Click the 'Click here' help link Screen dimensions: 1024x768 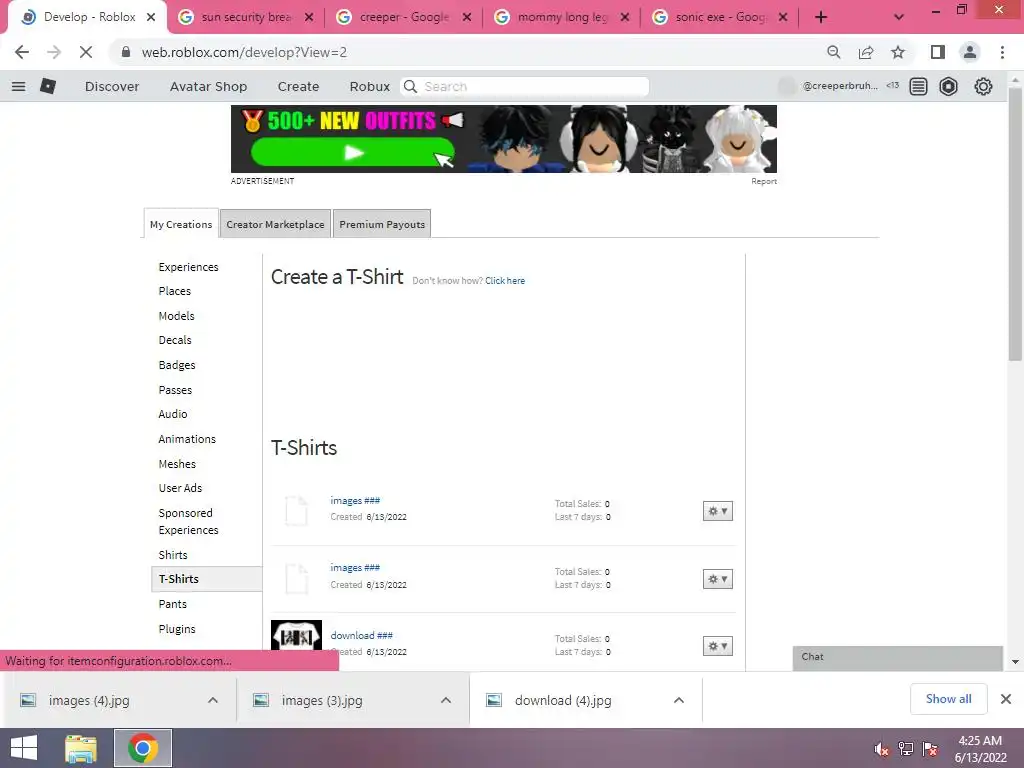coord(505,280)
